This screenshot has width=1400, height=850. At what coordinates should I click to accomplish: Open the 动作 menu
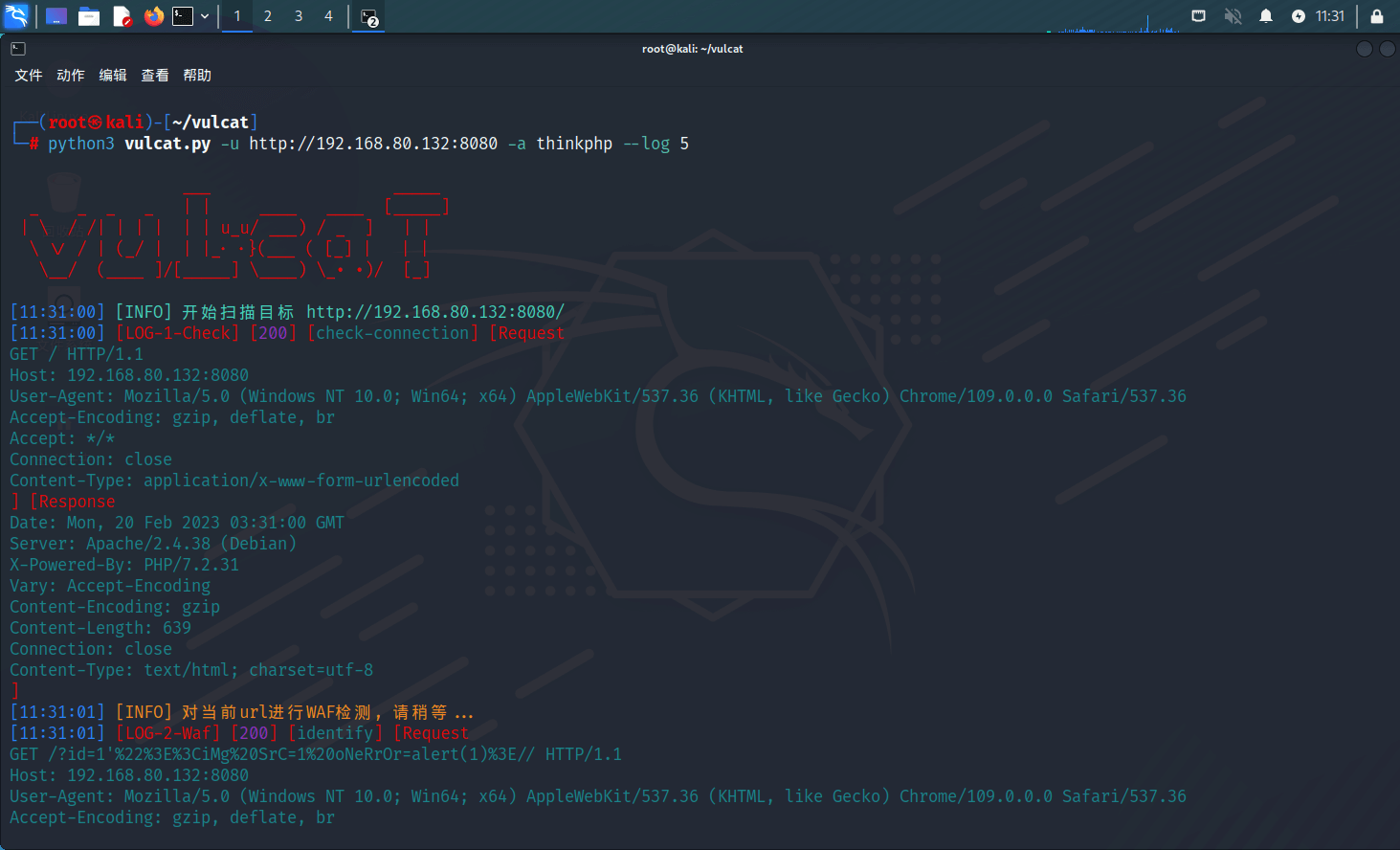71,76
